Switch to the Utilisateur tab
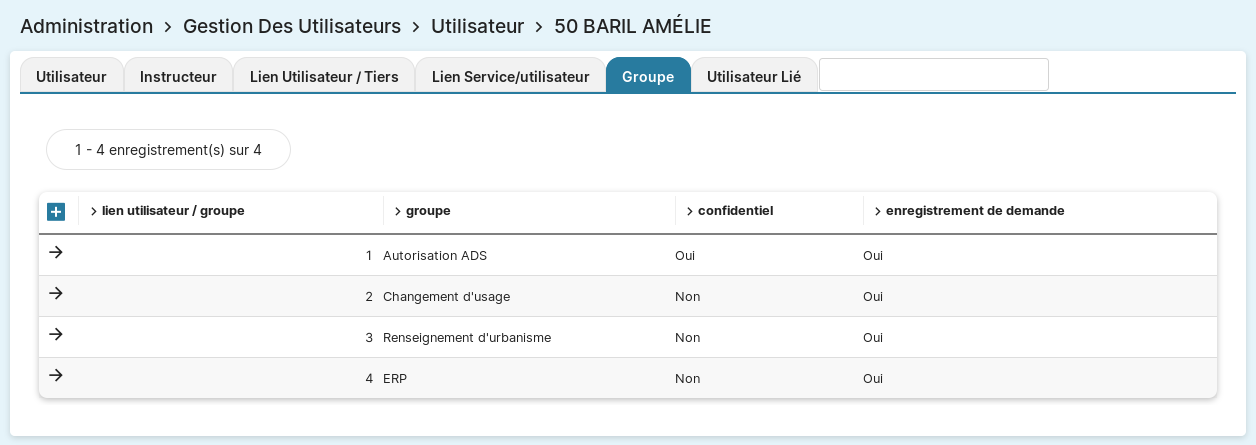The height and width of the screenshot is (445, 1256). [x=71, y=76]
